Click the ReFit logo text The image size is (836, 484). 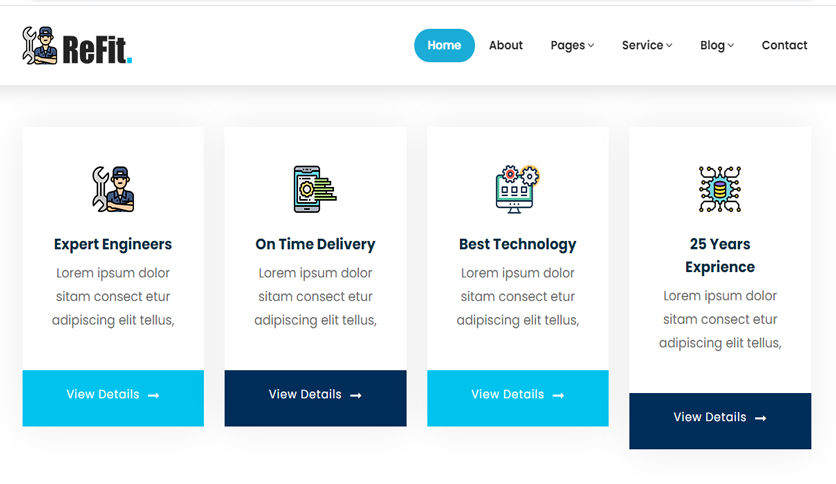pos(97,50)
